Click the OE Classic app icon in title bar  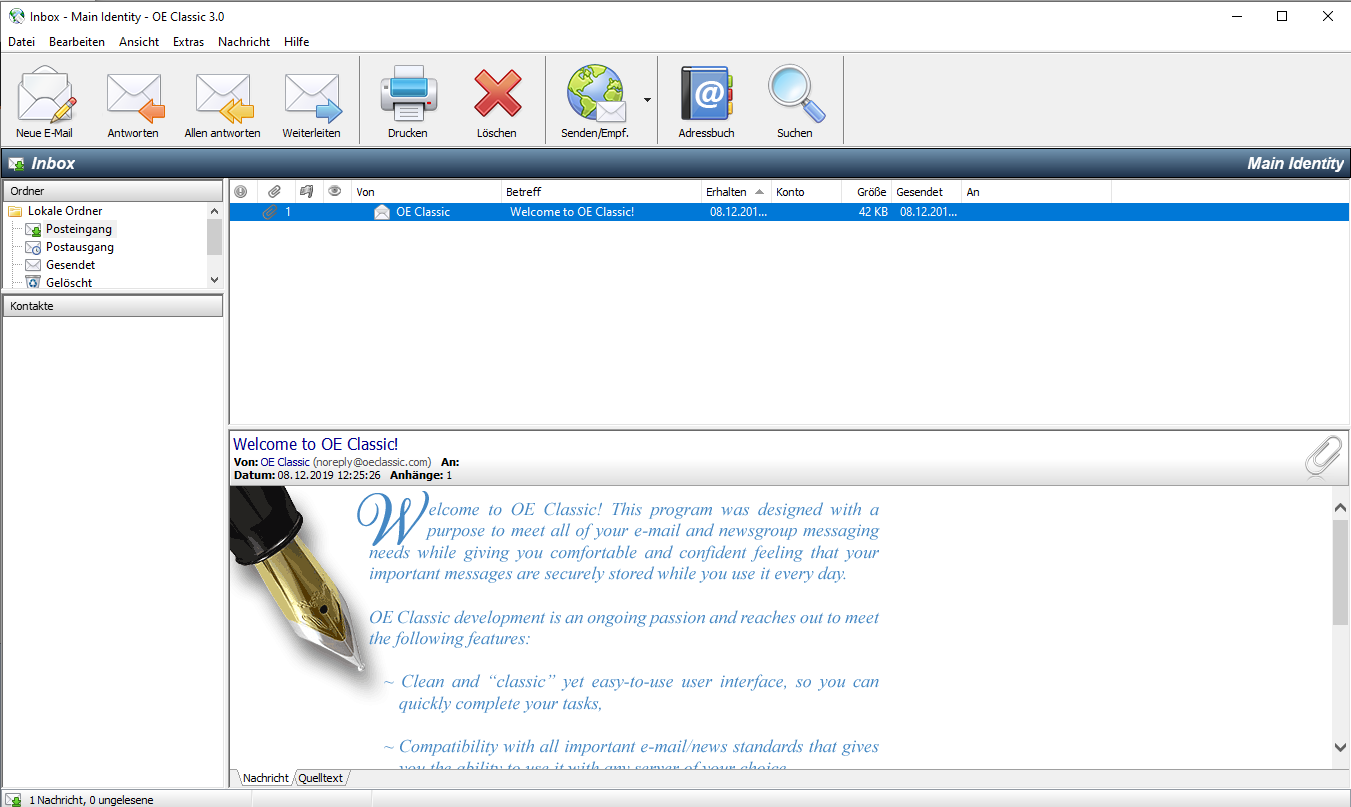(16, 16)
